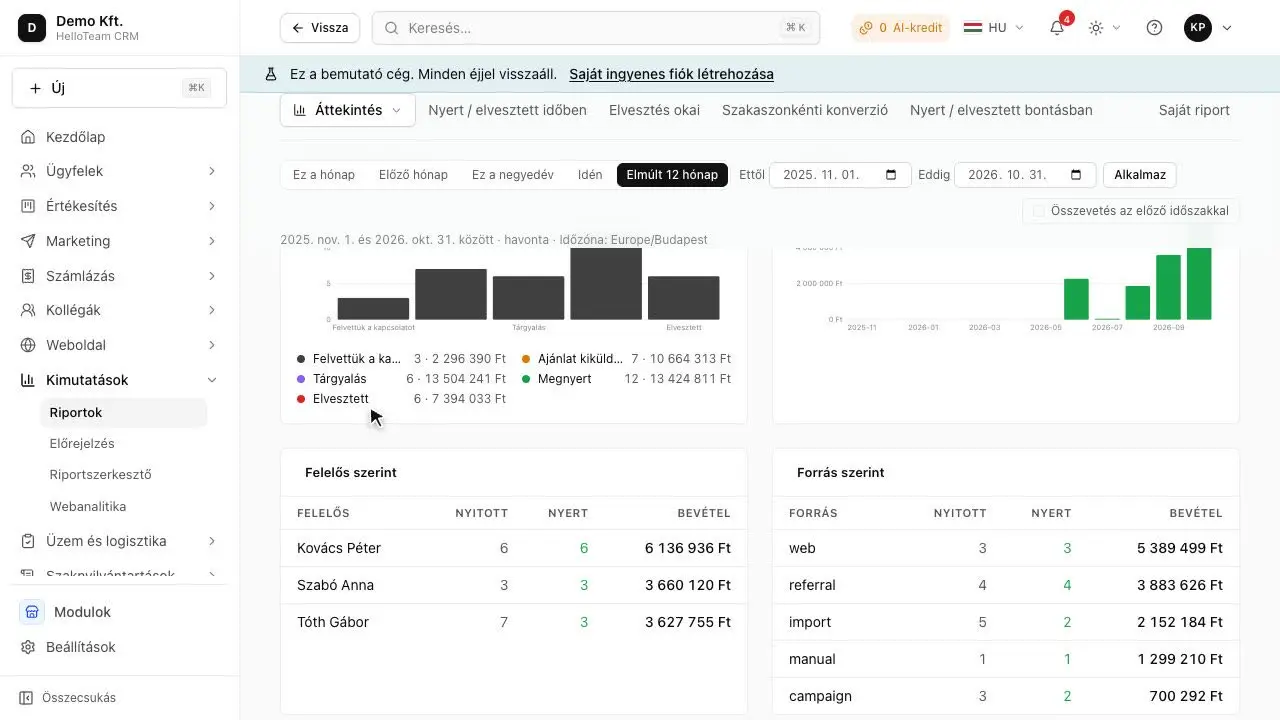1280x720 pixels.
Task: Click the Üzem és logisztika icon
Action: [x=28, y=541]
